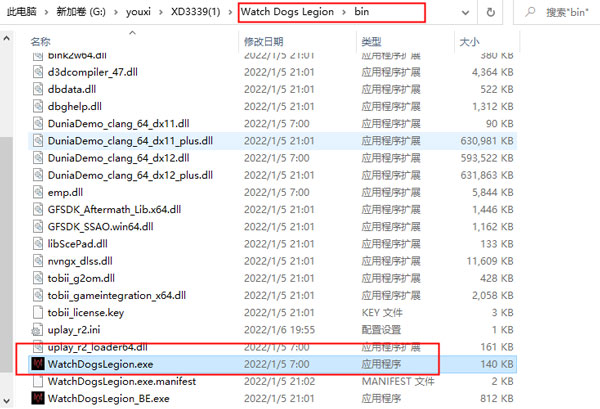Select the file named uplay_r2.ini
This screenshot has width=600, height=409.
pos(74,330)
